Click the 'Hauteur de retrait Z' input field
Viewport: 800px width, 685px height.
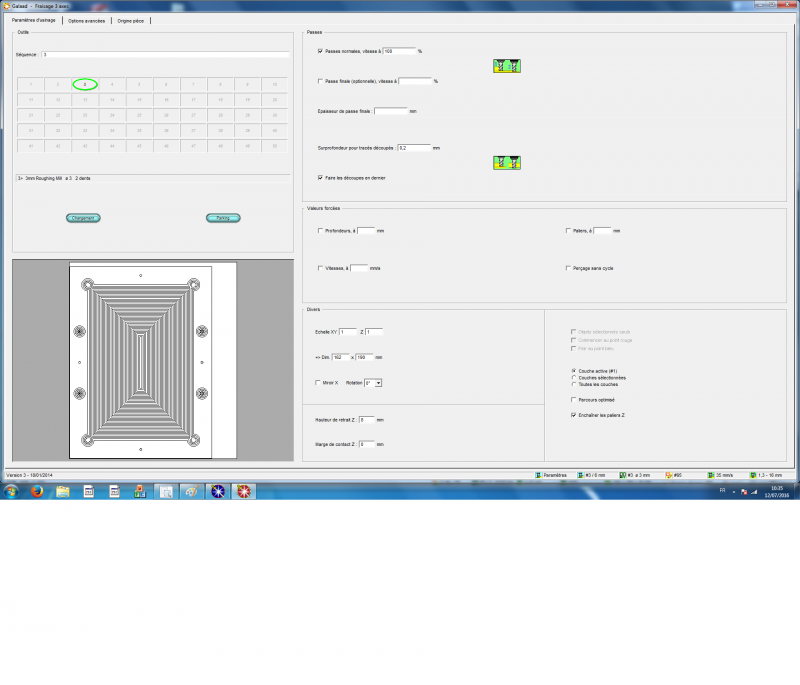[x=365, y=420]
